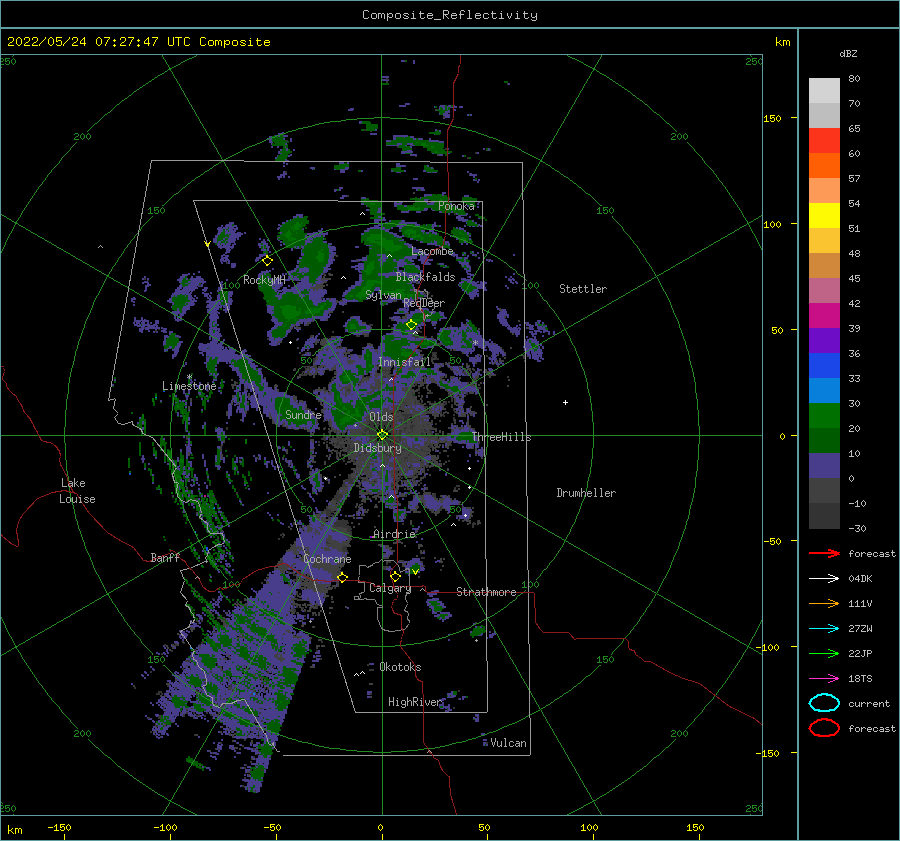Click the Composite_Reflectivity title text
Screen dimensions: 900x841
click(x=449, y=15)
